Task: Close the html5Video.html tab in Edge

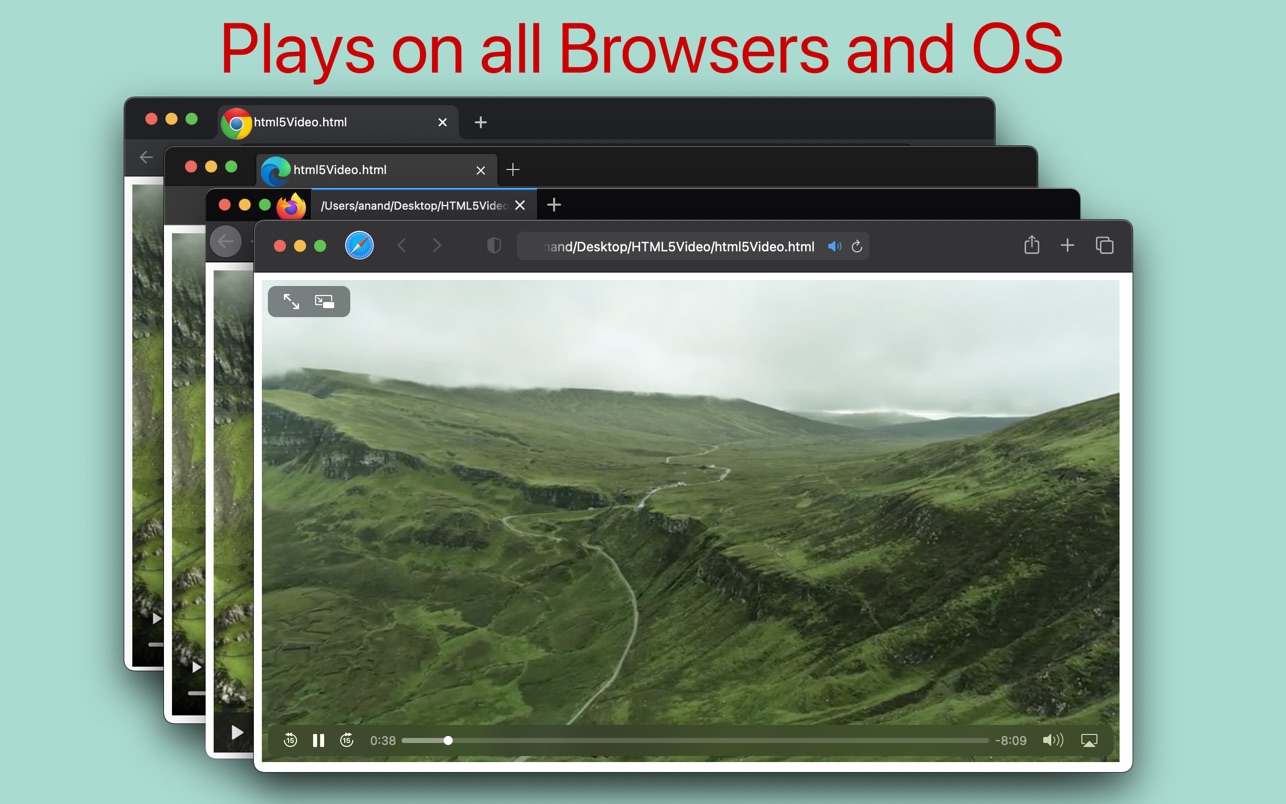Action: tap(481, 170)
